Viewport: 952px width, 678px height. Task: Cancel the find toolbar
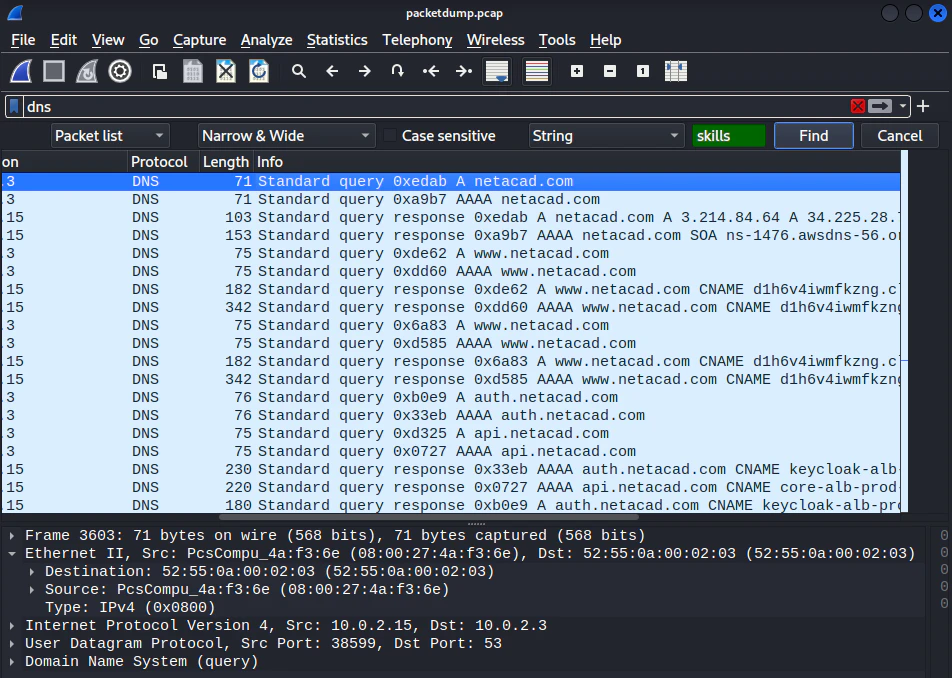(x=900, y=136)
